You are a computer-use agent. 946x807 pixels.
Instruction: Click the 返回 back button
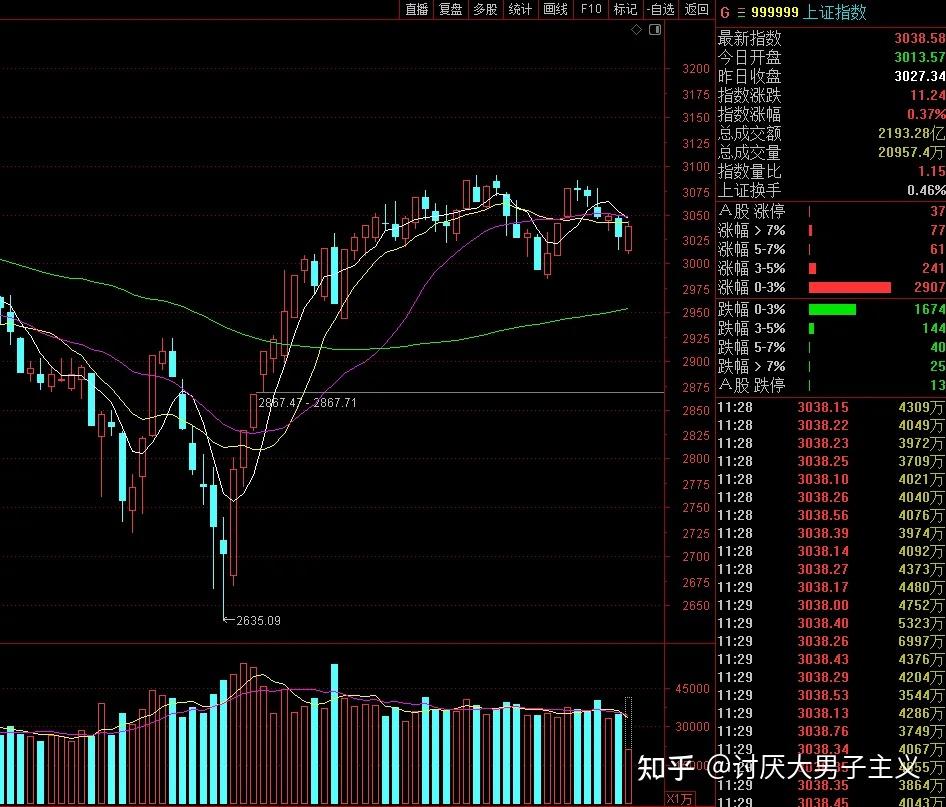pos(696,9)
